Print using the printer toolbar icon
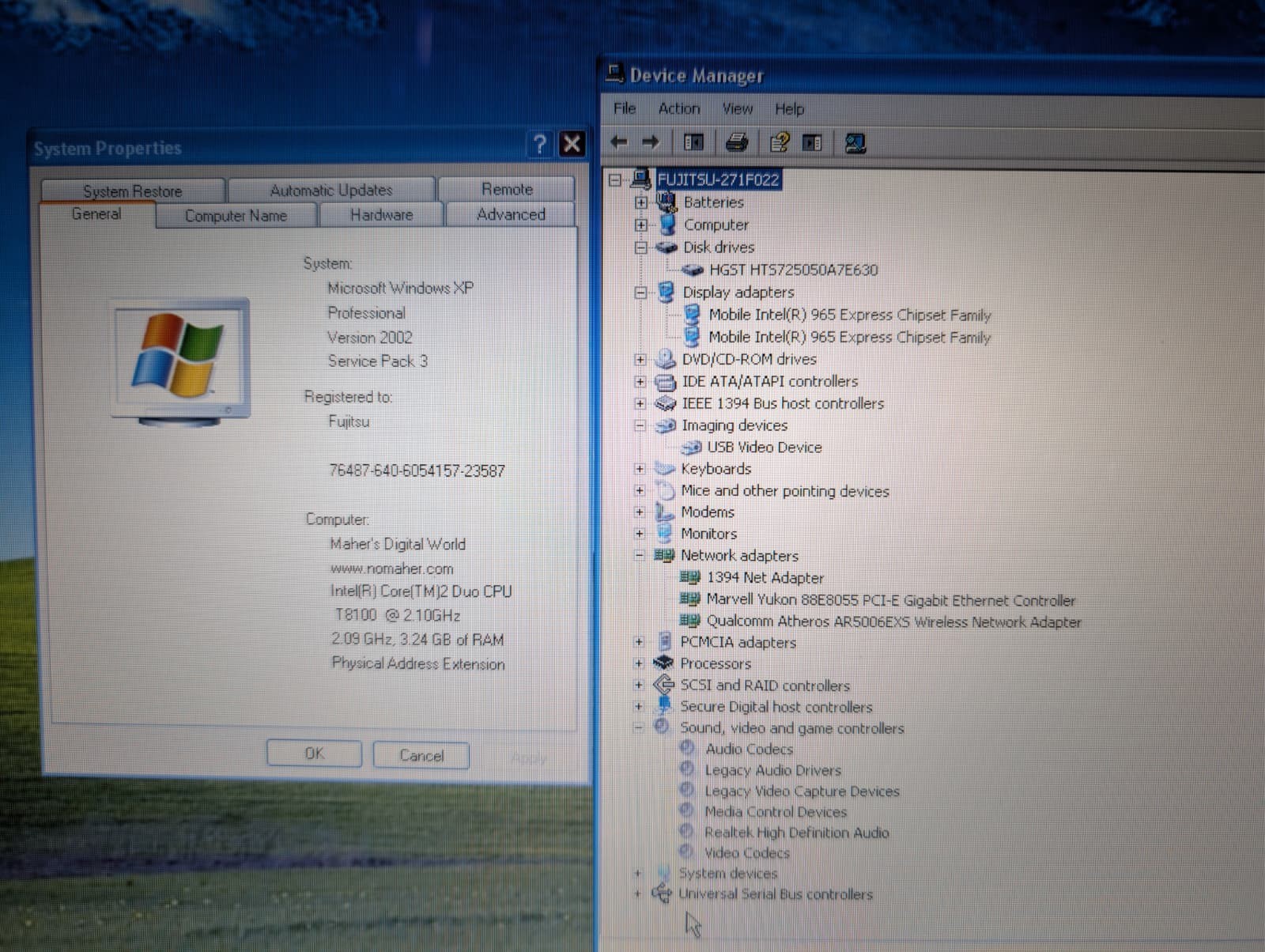The height and width of the screenshot is (952, 1265). (x=737, y=142)
